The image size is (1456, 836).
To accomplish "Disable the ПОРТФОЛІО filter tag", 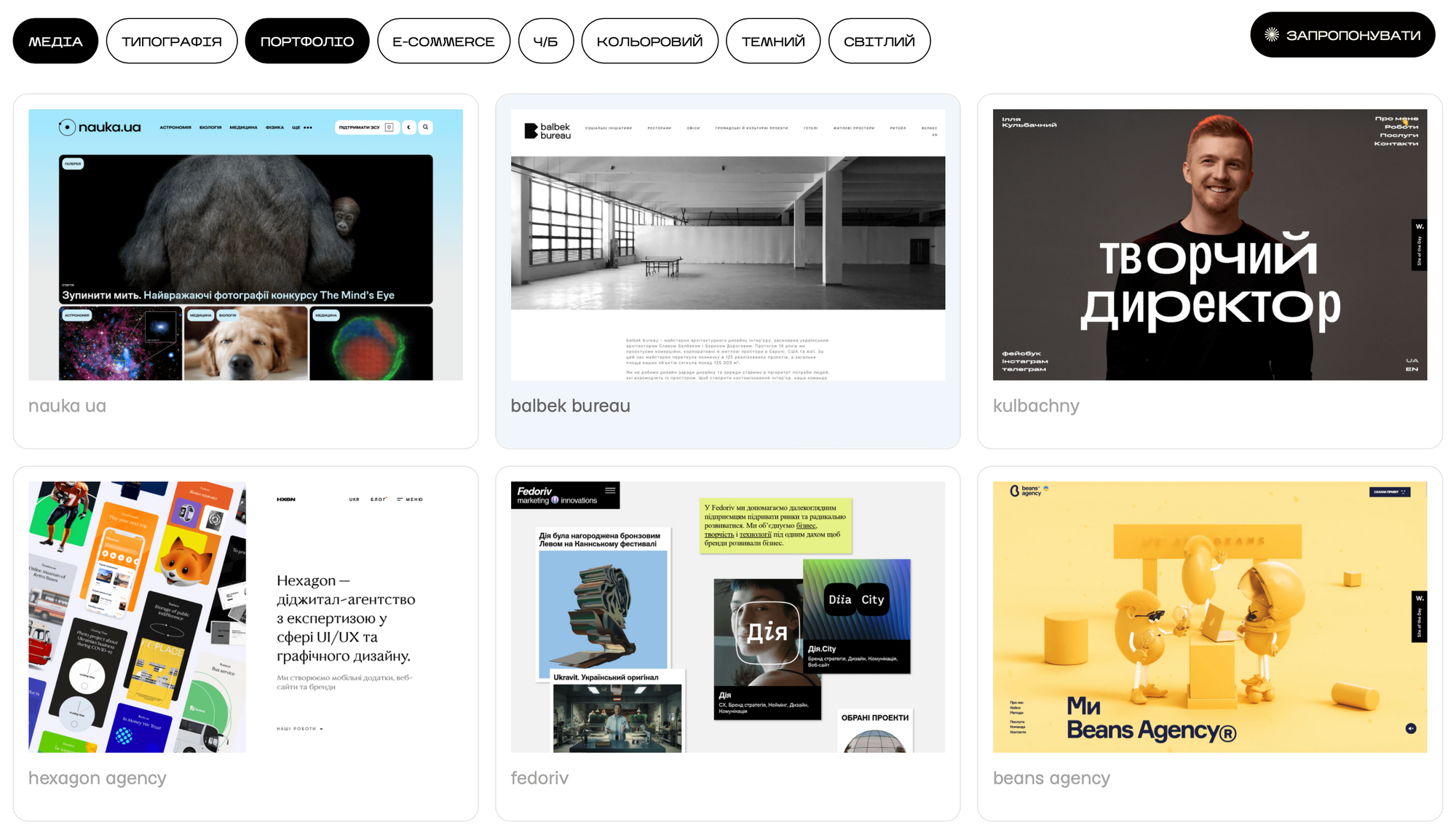I will click(306, 42).
